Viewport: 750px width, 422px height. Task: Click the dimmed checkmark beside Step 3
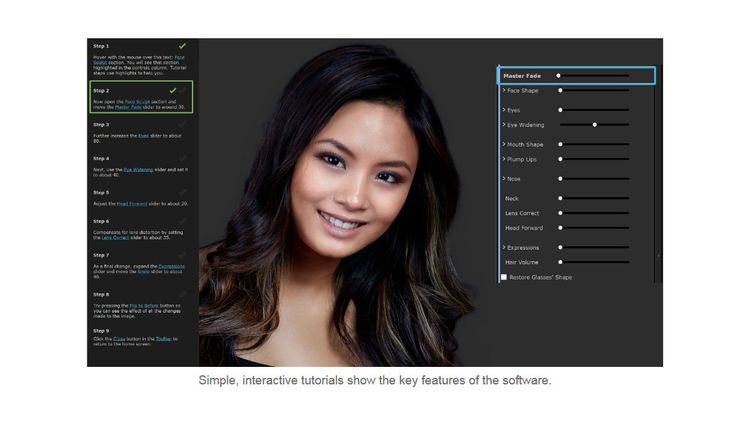click(x=182, y=124)
